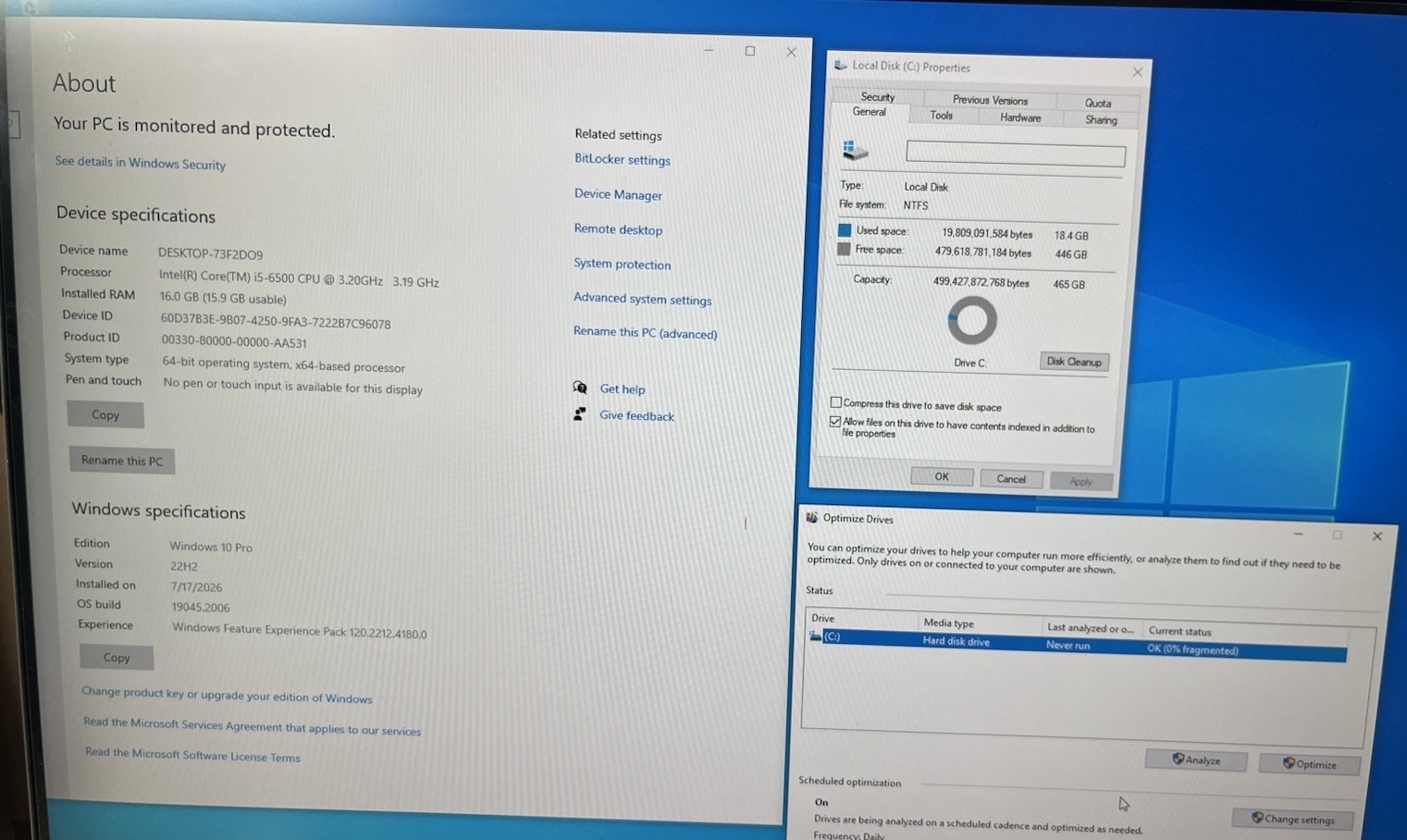
Task: Click the Optimize Drives title icon
Action: 811,518
